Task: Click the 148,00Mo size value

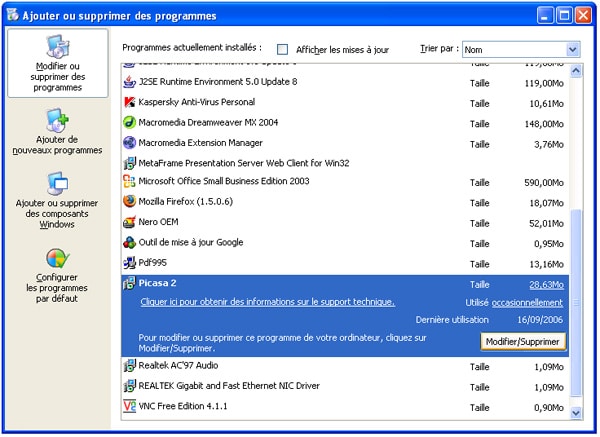Action: 544,124
